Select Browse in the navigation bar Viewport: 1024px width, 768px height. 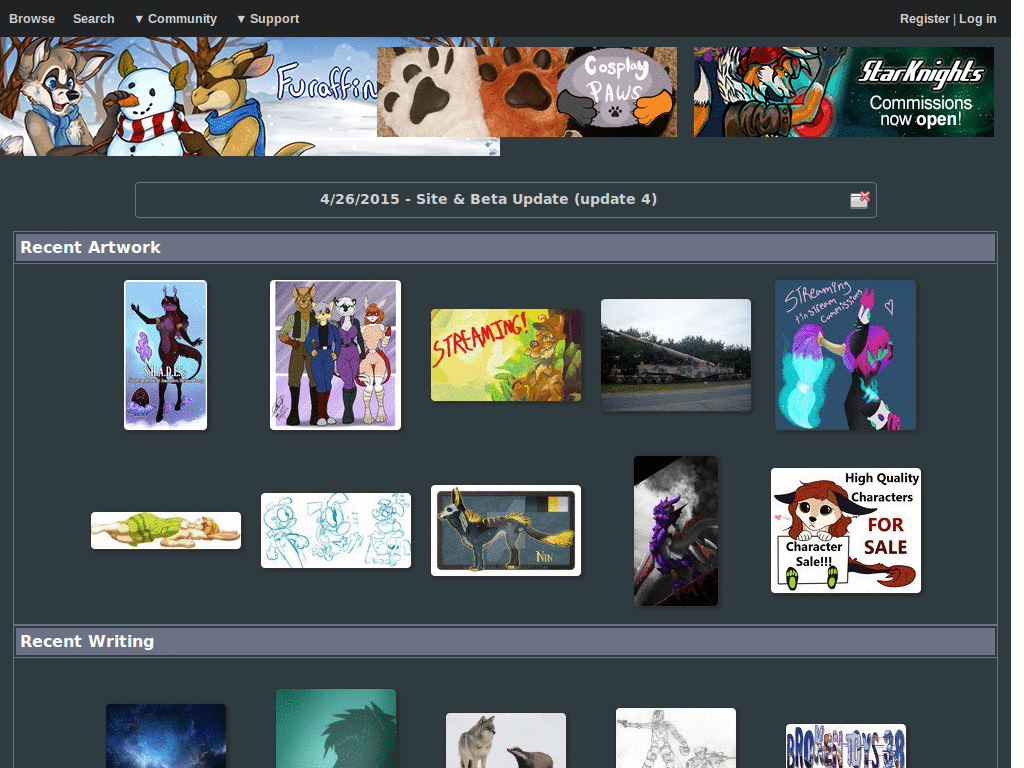pos(31,18)
